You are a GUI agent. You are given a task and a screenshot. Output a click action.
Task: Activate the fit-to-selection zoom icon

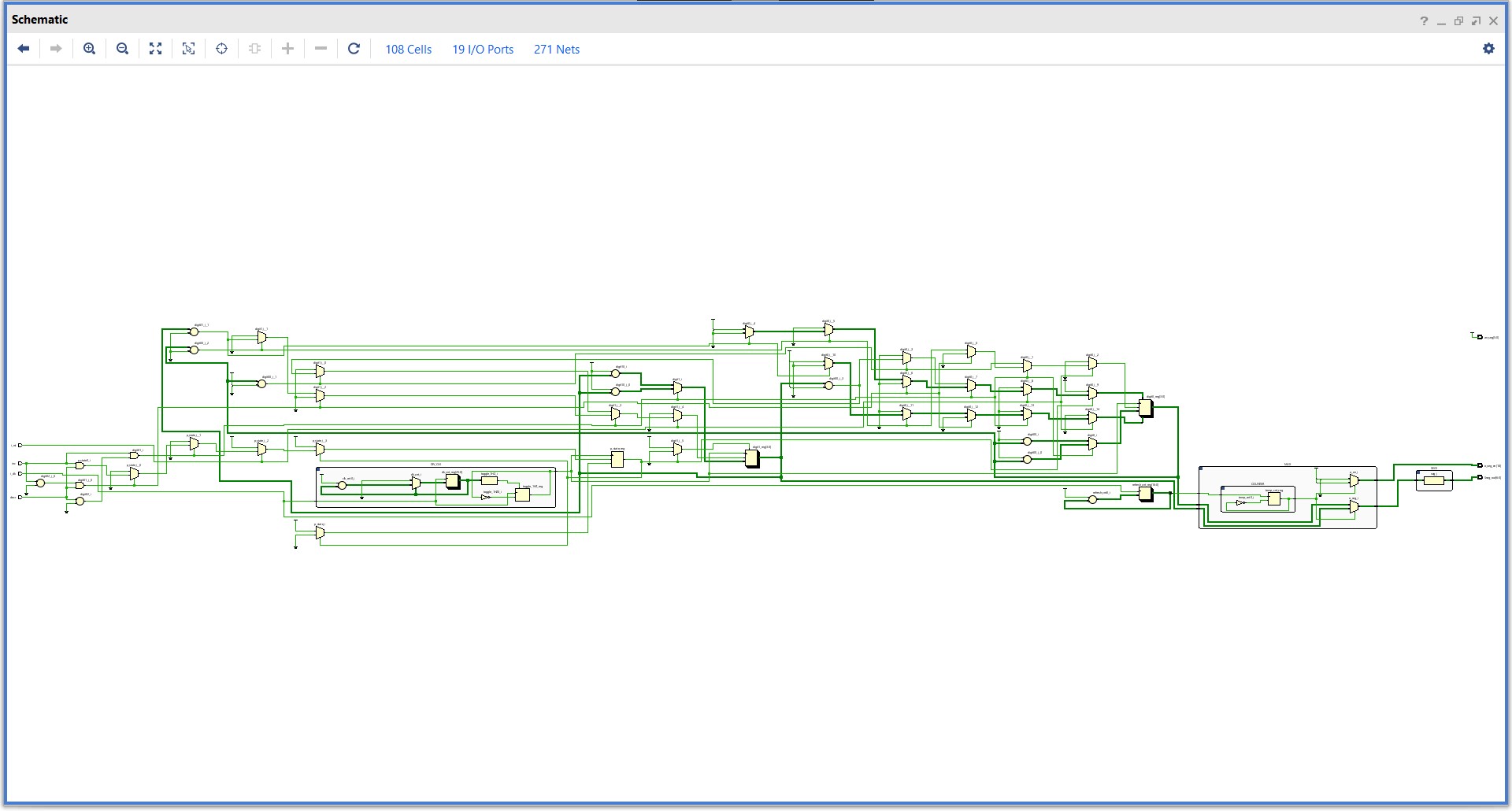189,49
